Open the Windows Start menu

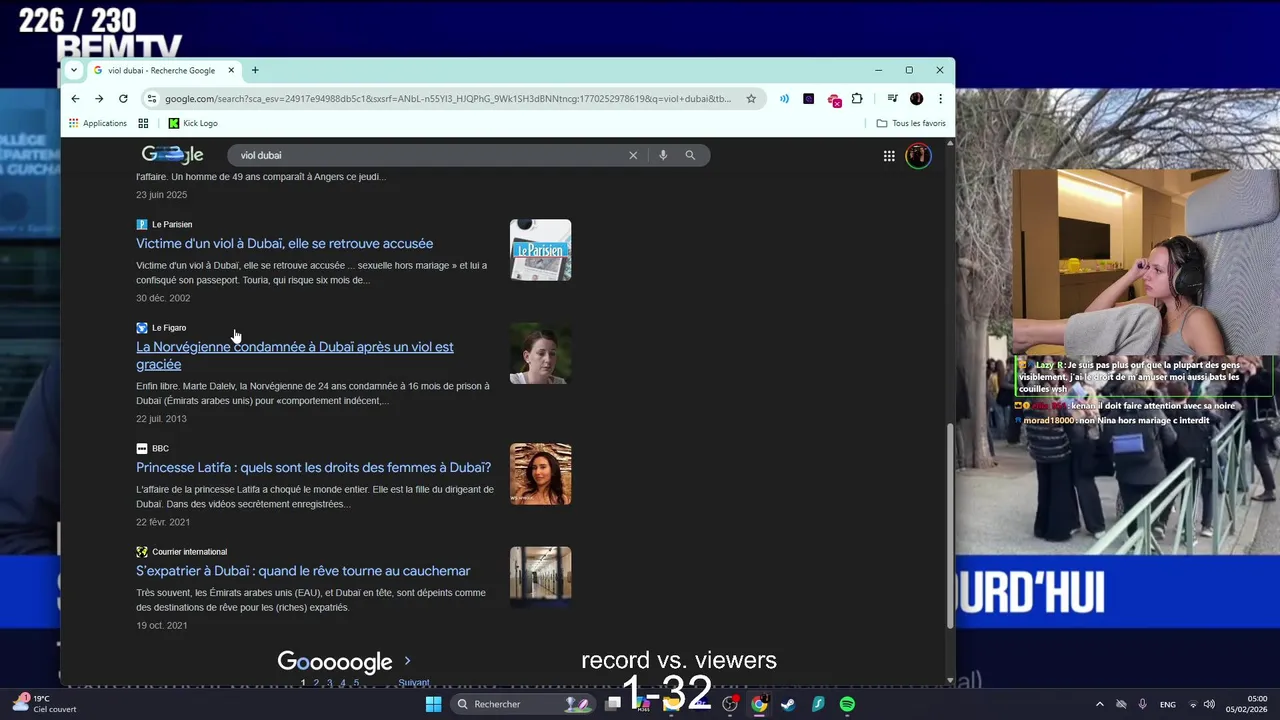[x=433, y=704]
